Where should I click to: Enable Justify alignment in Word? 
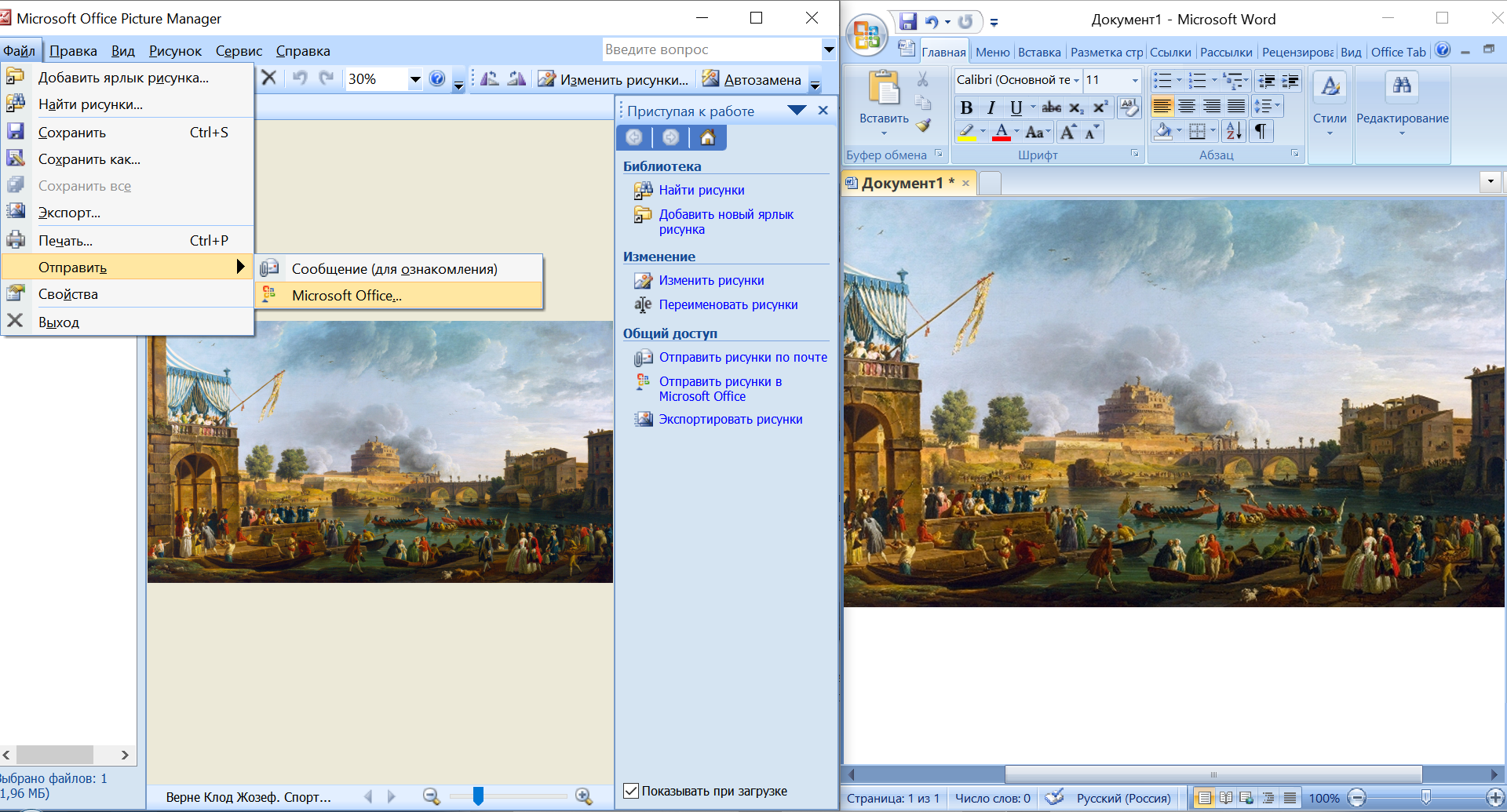click(x=1236, y=106)
